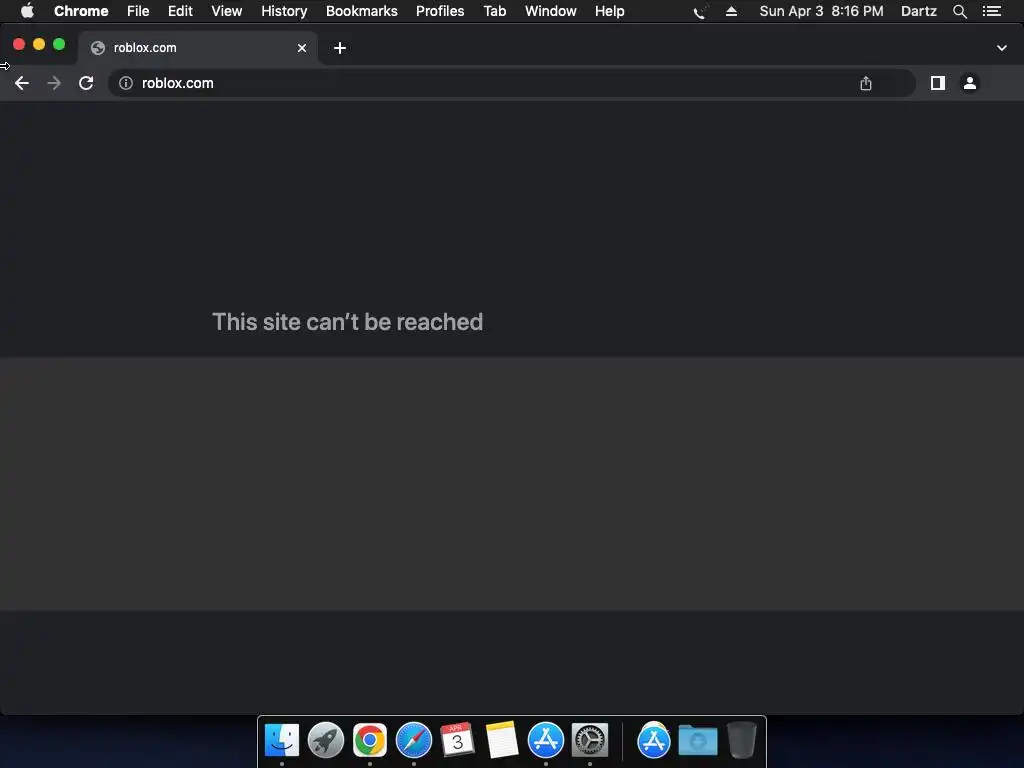Open Notification Center list icon
Screen dimensions: 1024x768
(992, 11)
